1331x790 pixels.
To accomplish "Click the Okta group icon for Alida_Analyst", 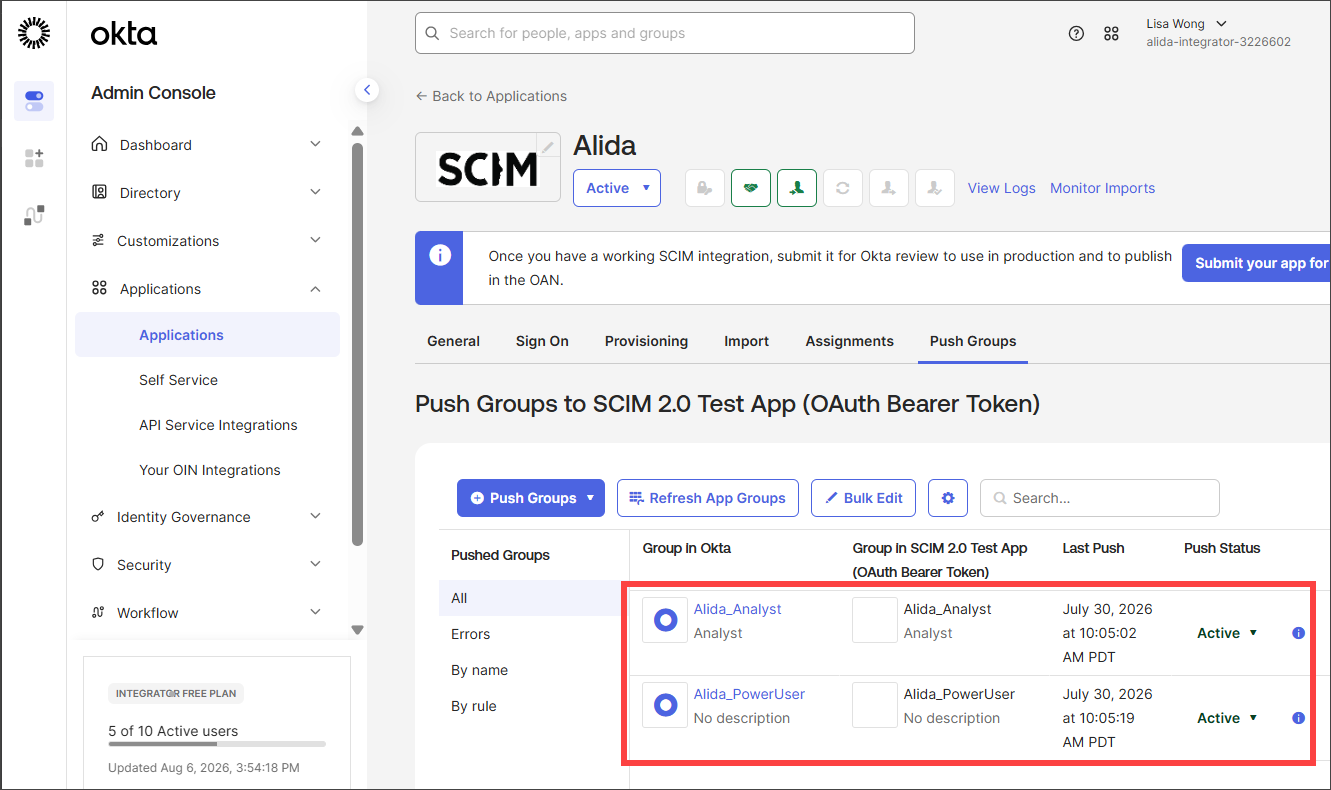I will (665, 620).
